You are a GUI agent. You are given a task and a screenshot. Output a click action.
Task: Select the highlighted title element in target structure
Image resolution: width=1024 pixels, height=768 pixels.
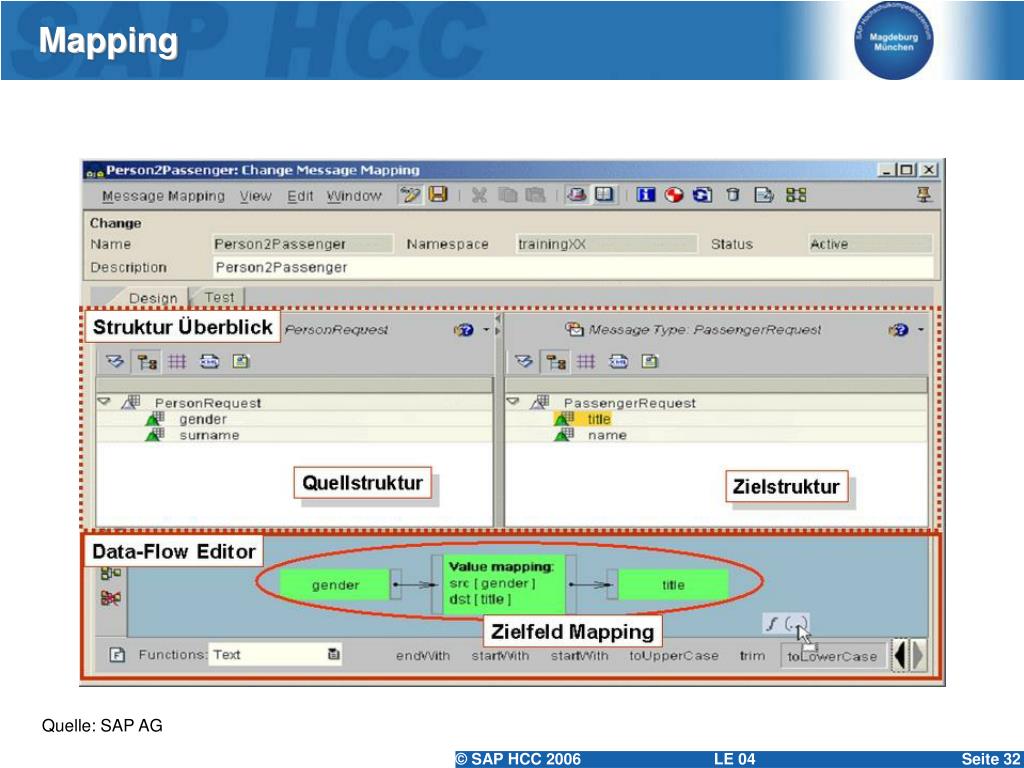point(599,419)
